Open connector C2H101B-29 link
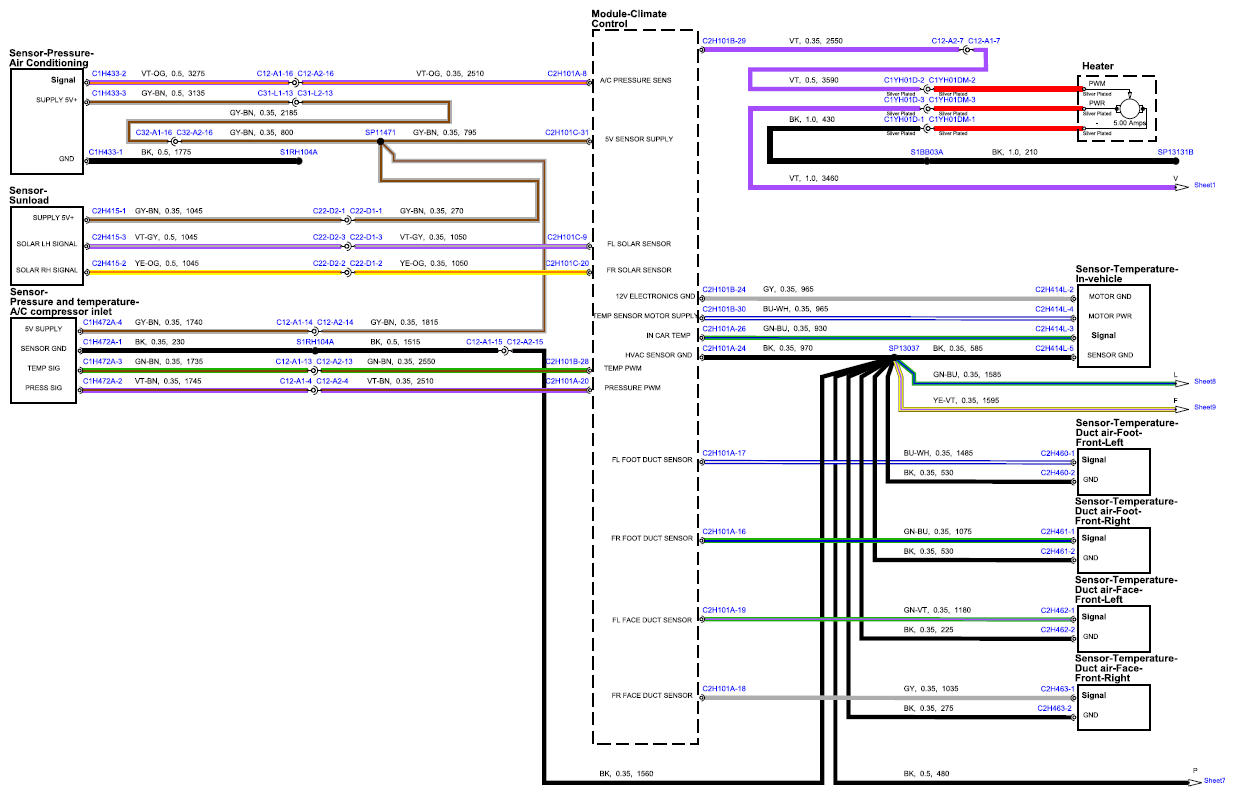Viewport: 1234px width, 796px height. (724, 41)
